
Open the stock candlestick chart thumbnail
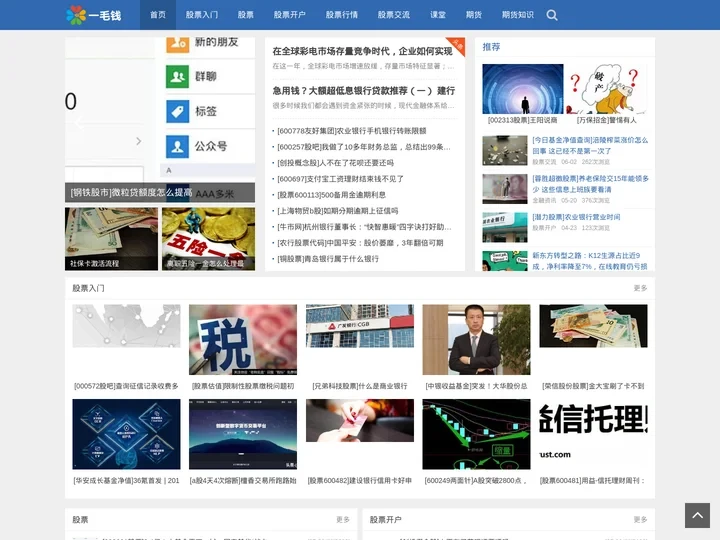pyautogui.click(x=476, y=434)
